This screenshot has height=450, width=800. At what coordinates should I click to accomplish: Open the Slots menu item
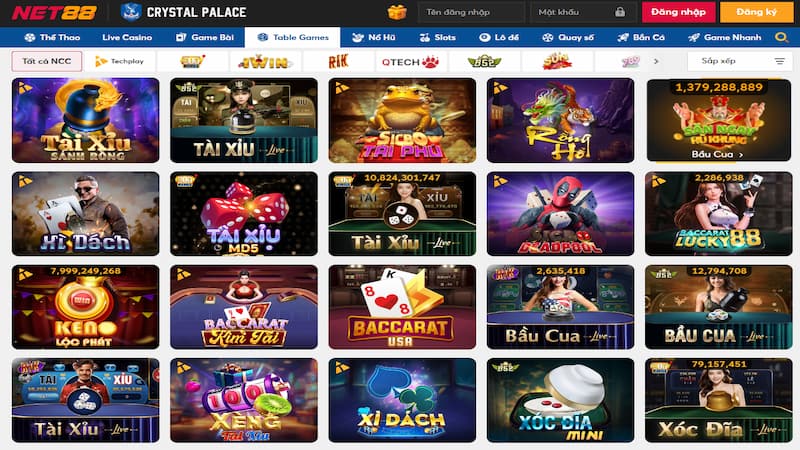(x=438, y=37)
